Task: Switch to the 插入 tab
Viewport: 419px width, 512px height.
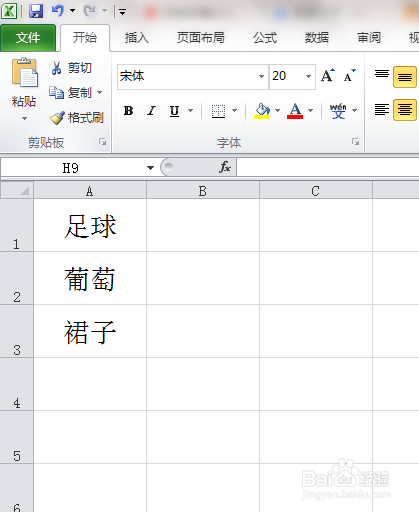Action: pos(136,38)
